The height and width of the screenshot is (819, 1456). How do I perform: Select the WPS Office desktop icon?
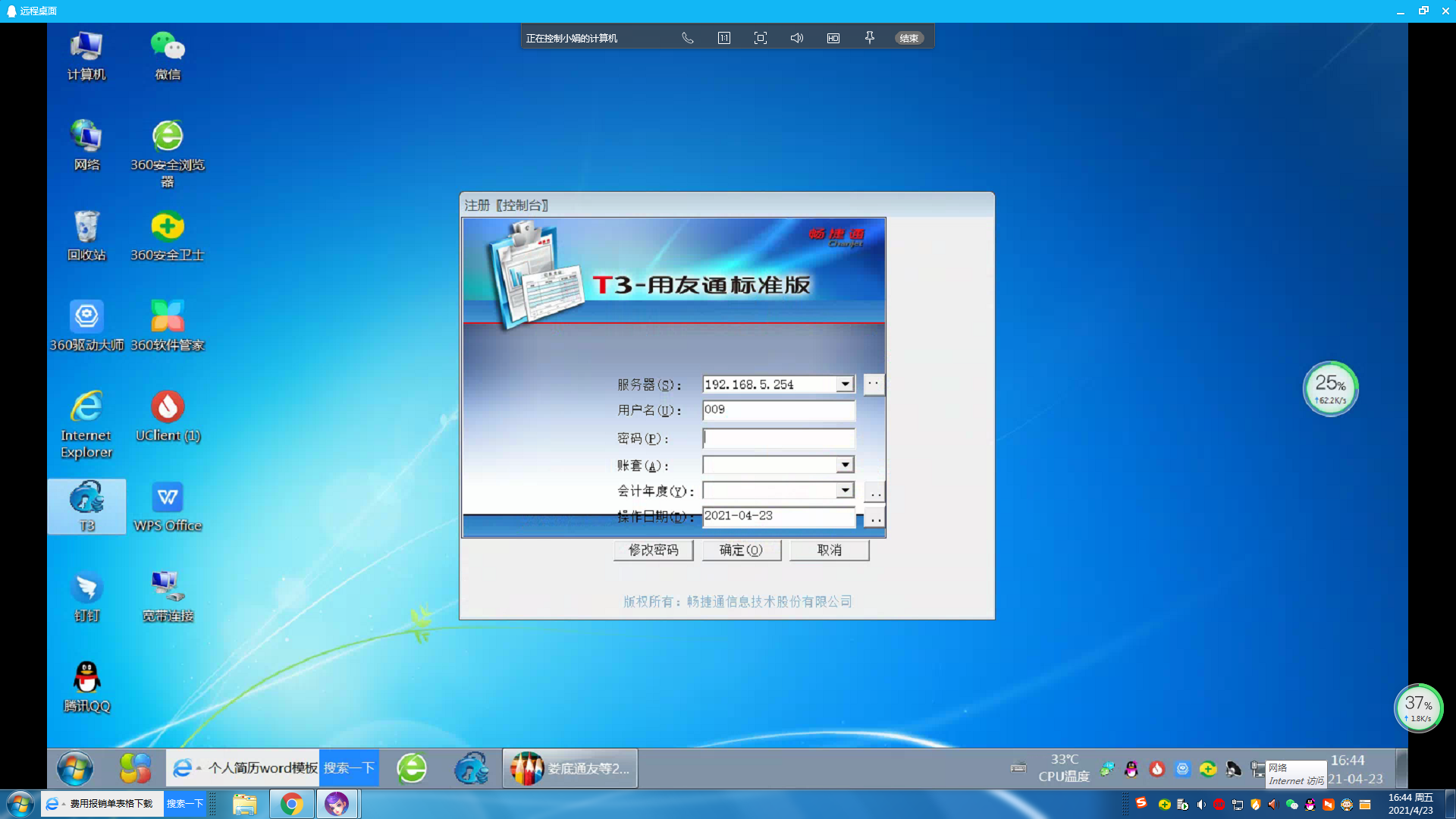(168, 507)
